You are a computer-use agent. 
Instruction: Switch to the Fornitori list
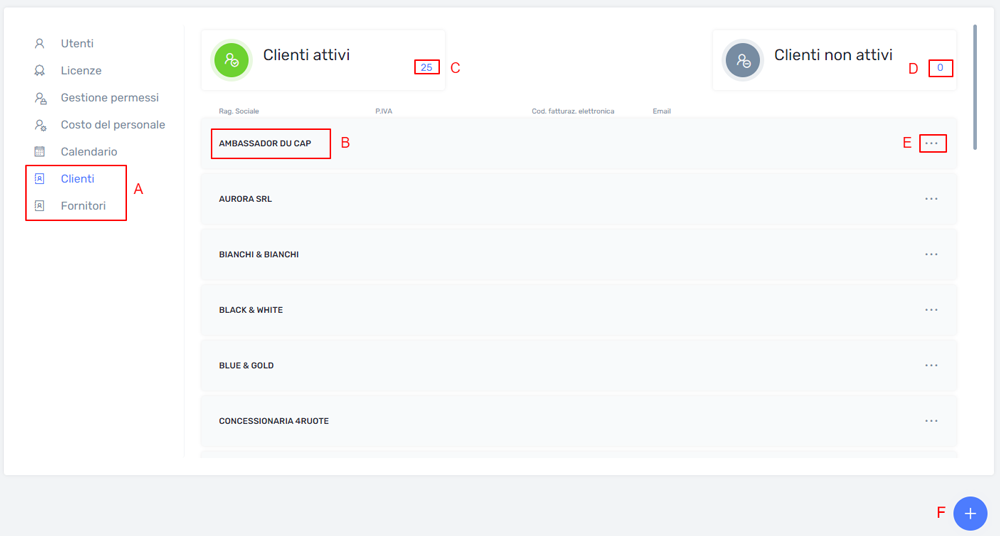(83, 205)
